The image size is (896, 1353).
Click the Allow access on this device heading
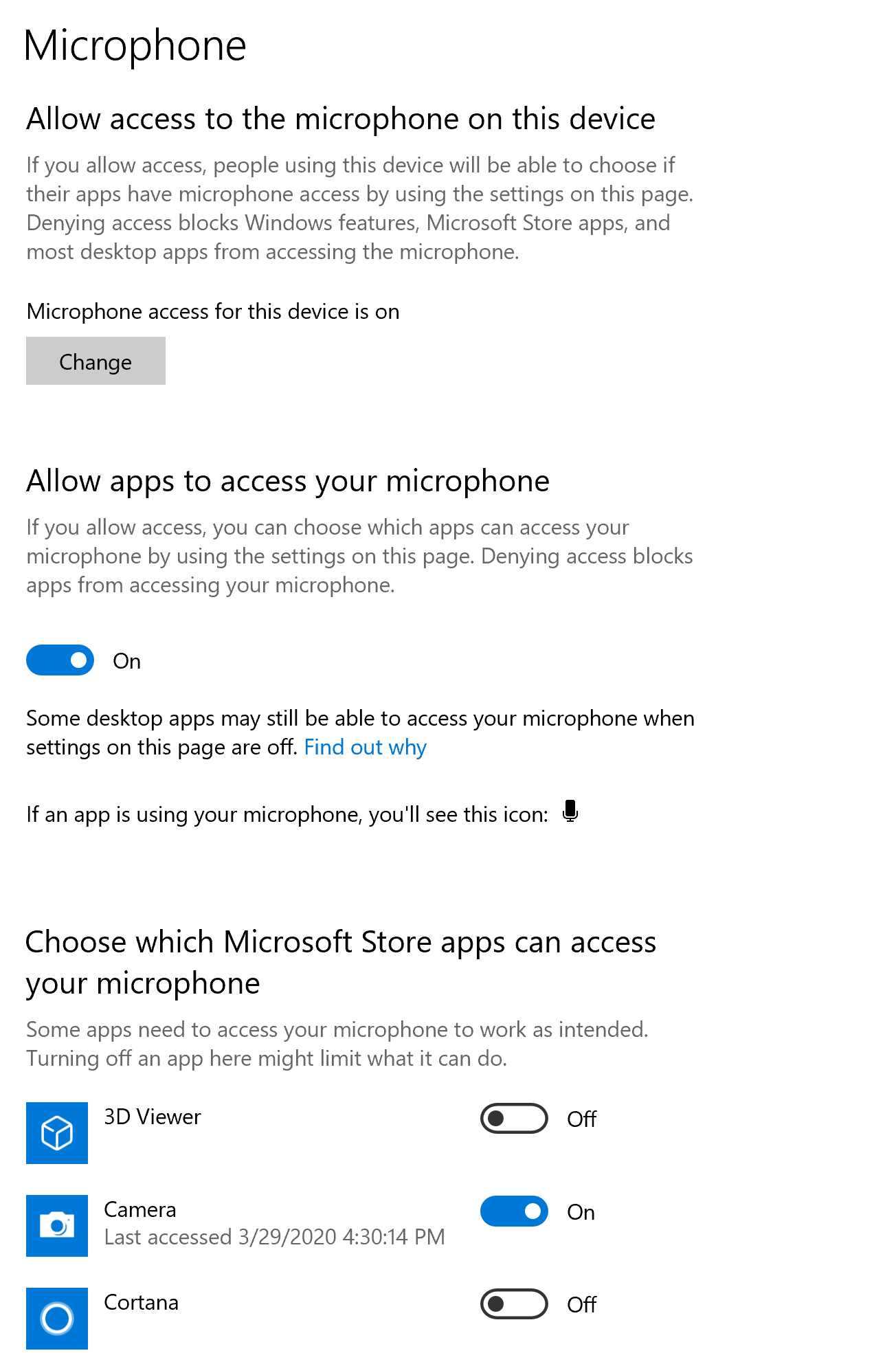tap(341, 119)
